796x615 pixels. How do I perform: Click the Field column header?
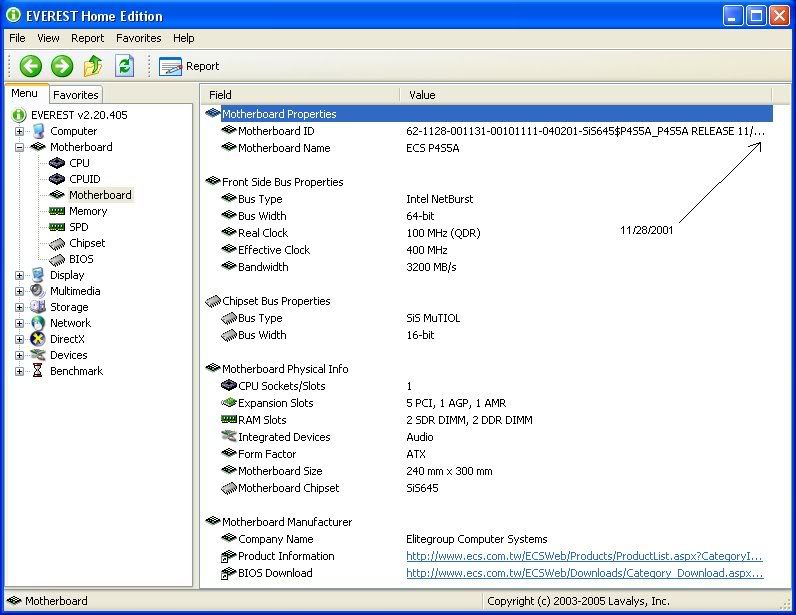pyautogui.click(x=300, y=95)
